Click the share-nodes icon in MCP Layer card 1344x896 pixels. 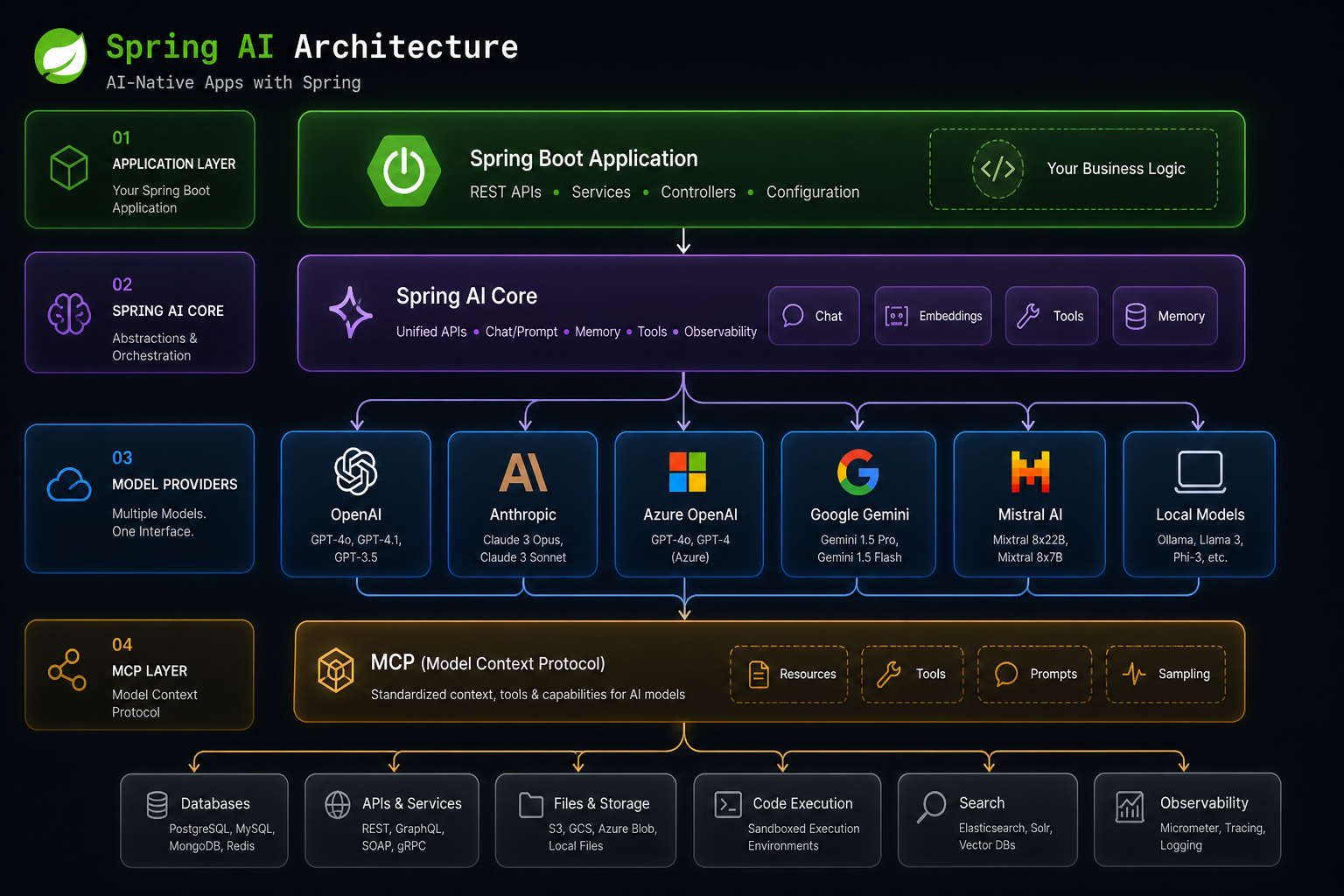(x=67, y=669)
